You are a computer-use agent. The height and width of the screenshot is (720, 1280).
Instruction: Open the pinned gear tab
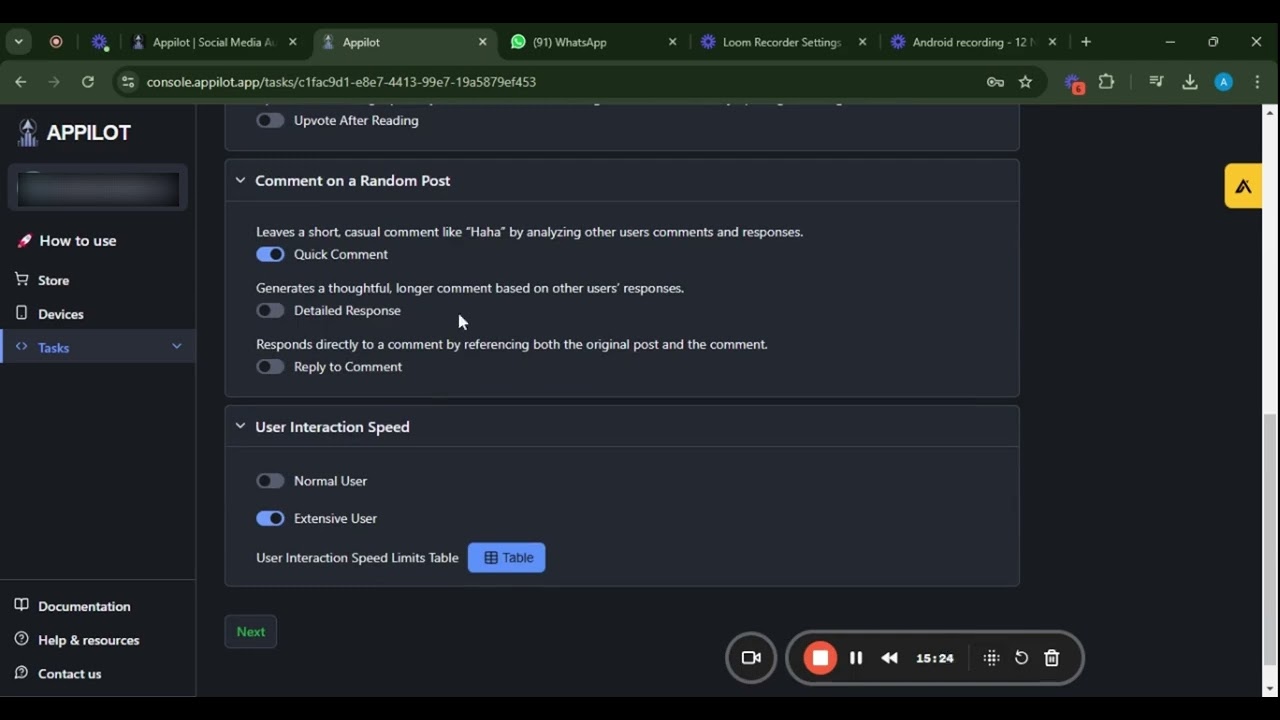point(99,42)
